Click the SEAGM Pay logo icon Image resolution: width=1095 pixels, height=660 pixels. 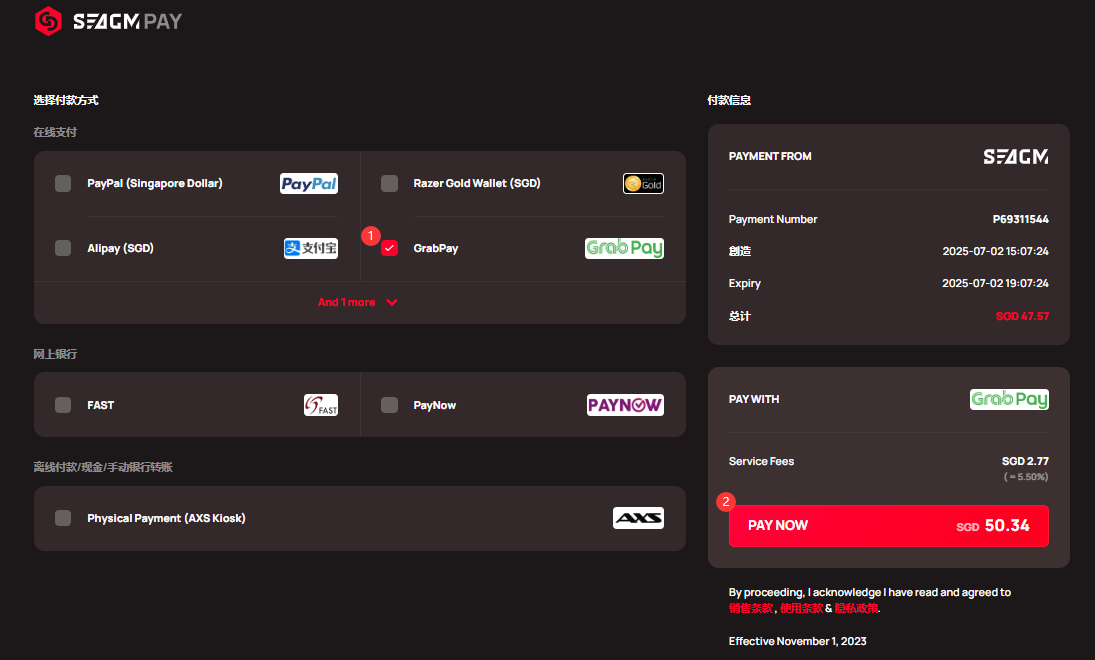tap(48, 21)
